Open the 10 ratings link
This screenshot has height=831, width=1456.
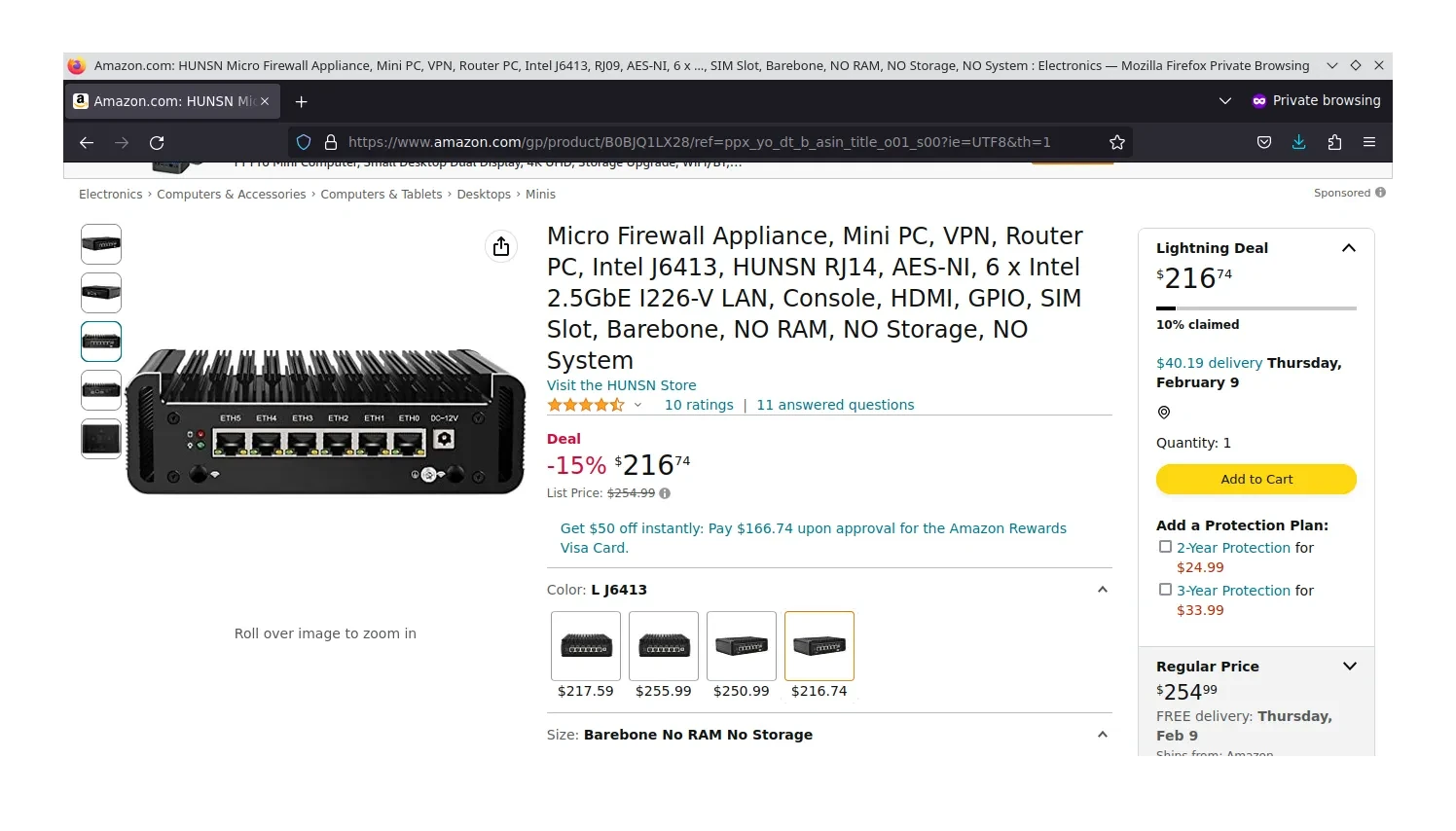click(x=699, y=405)
